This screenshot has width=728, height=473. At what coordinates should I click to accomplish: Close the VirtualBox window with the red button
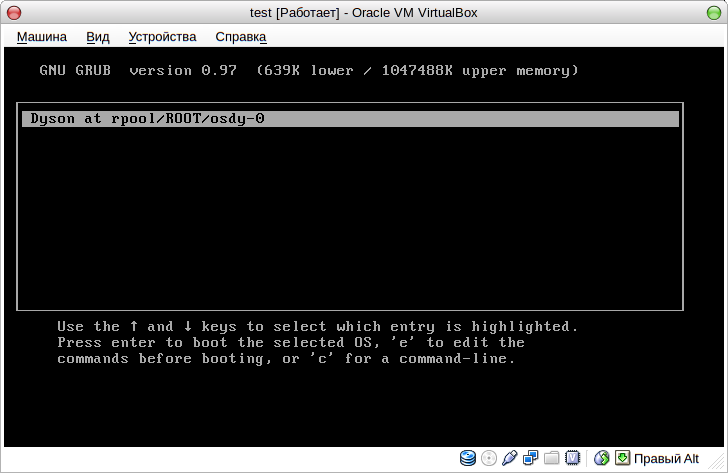14,13
